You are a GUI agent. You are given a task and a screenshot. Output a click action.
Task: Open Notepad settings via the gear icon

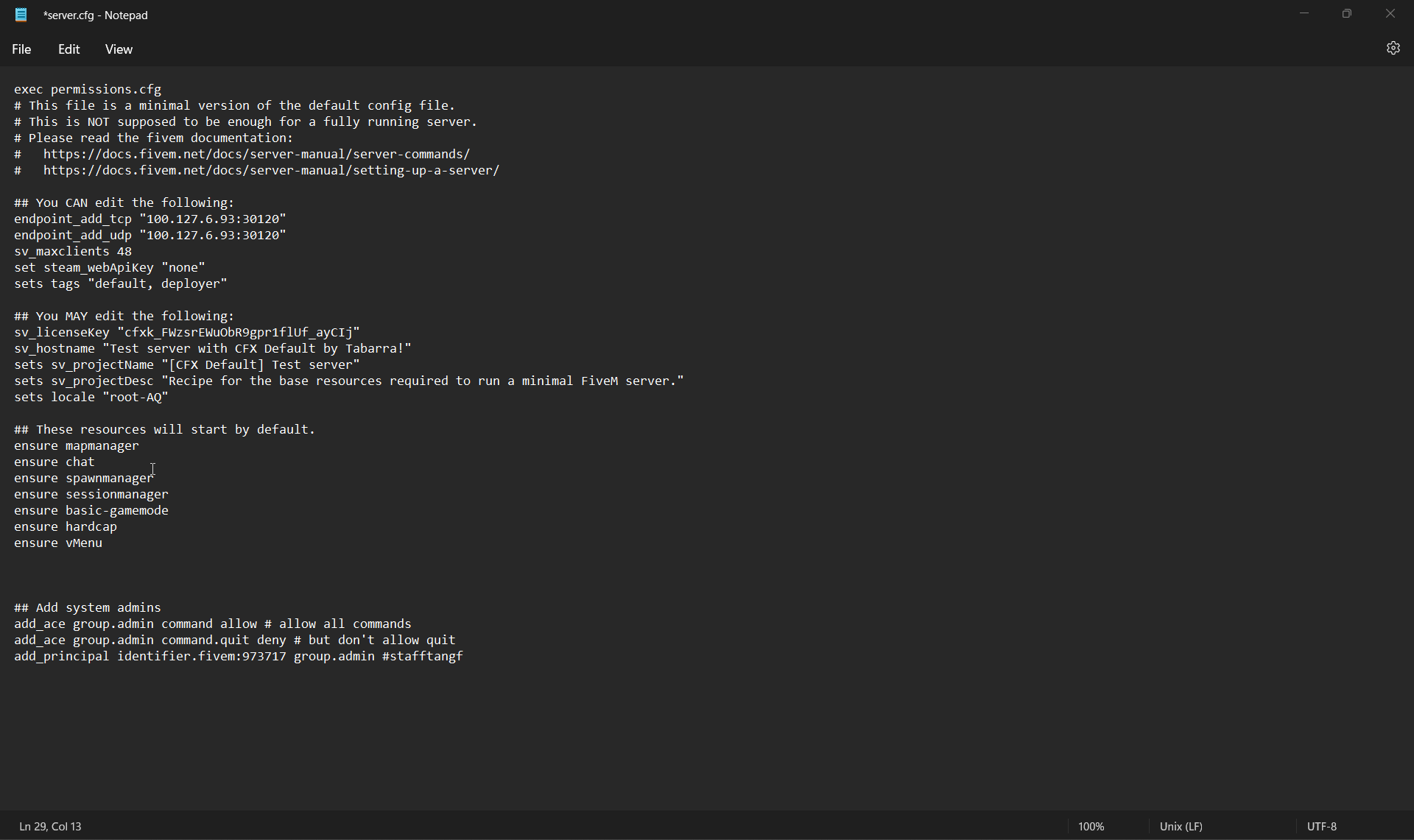(1393, 48)
